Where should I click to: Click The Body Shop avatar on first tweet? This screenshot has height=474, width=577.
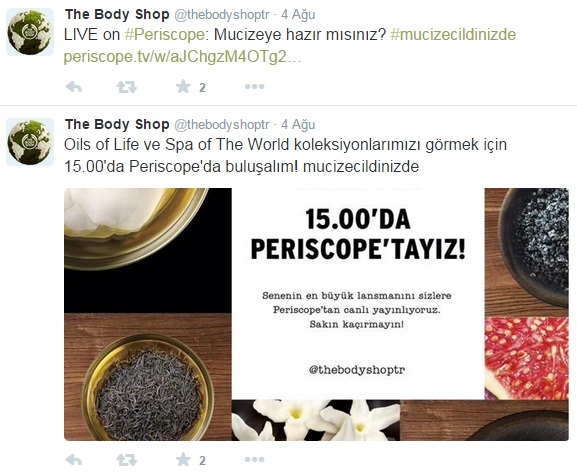pos(30,32)
